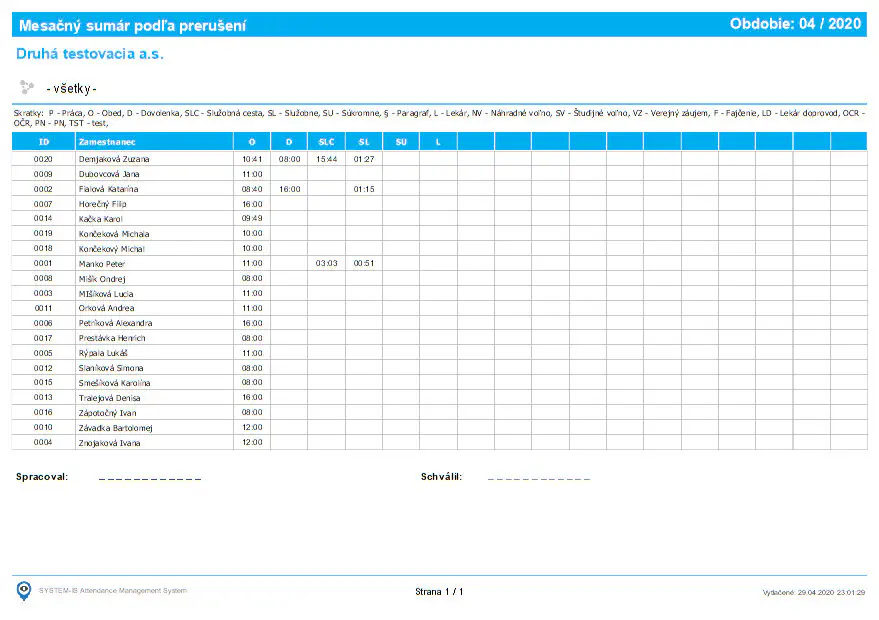Click the D column header
This screenshot has height=620, width=879.
(289, 142)
